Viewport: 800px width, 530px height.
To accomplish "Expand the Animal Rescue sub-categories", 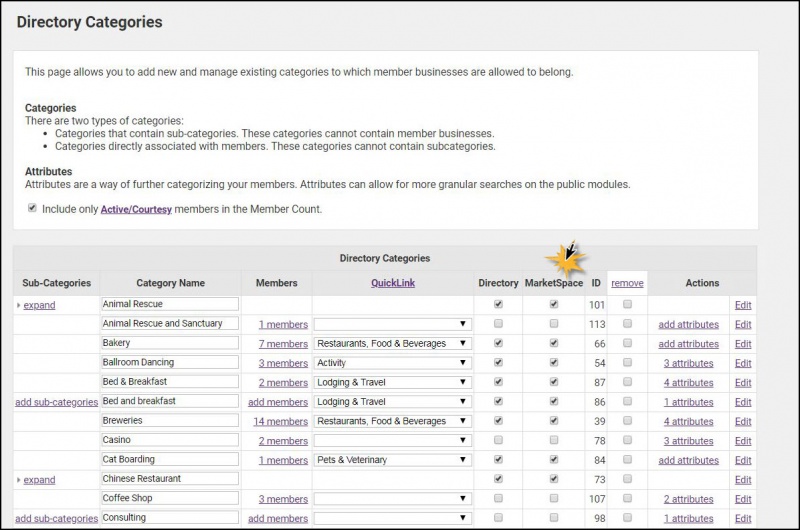I will (39, 305).
